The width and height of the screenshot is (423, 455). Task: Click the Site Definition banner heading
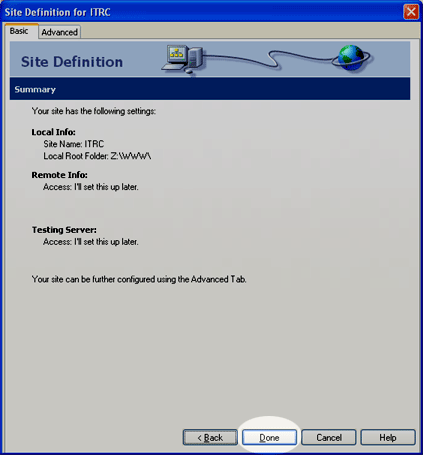coord(72,62)
